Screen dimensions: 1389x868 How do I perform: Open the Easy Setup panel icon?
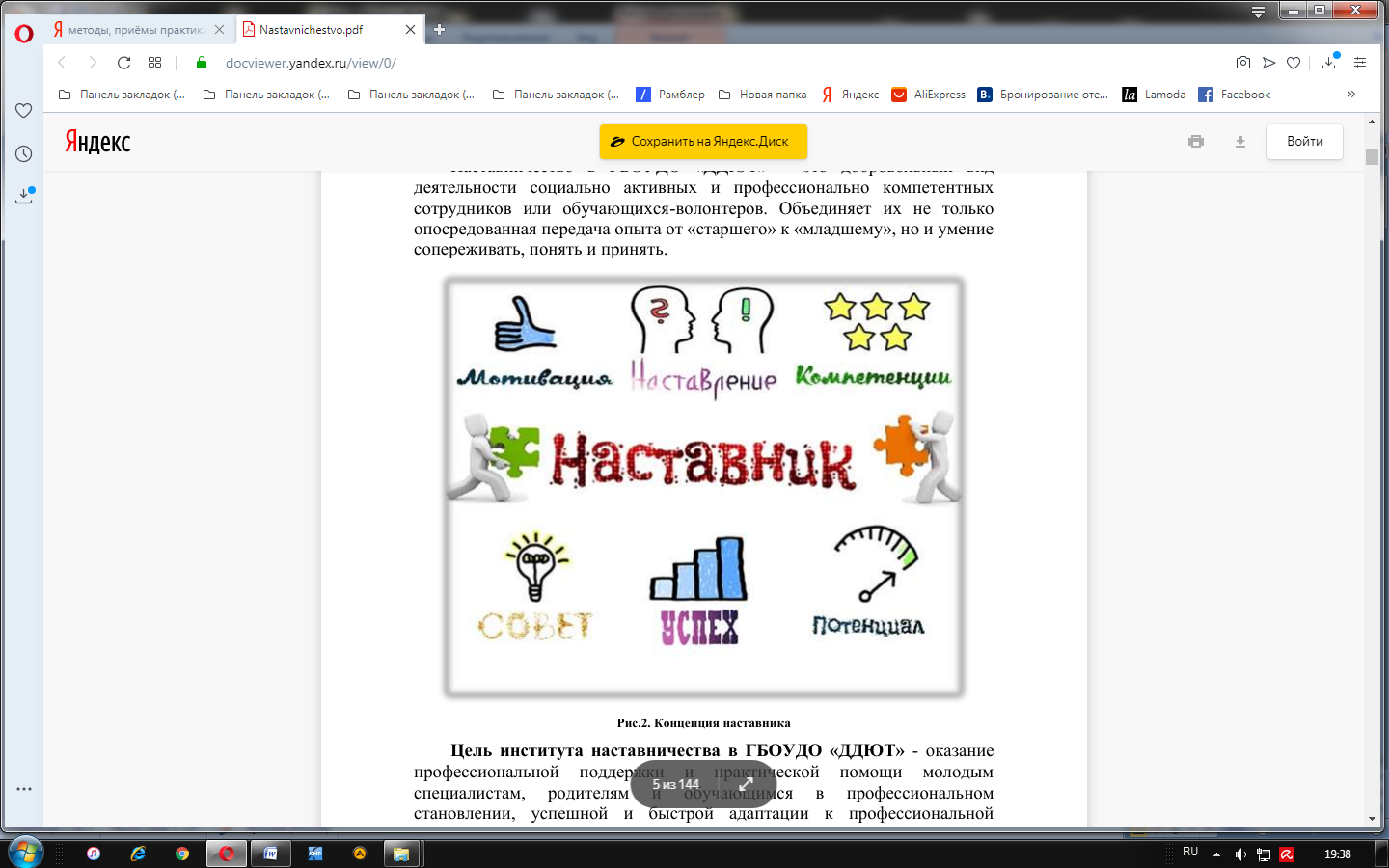pyautogui.click(x=1360, y=63)
